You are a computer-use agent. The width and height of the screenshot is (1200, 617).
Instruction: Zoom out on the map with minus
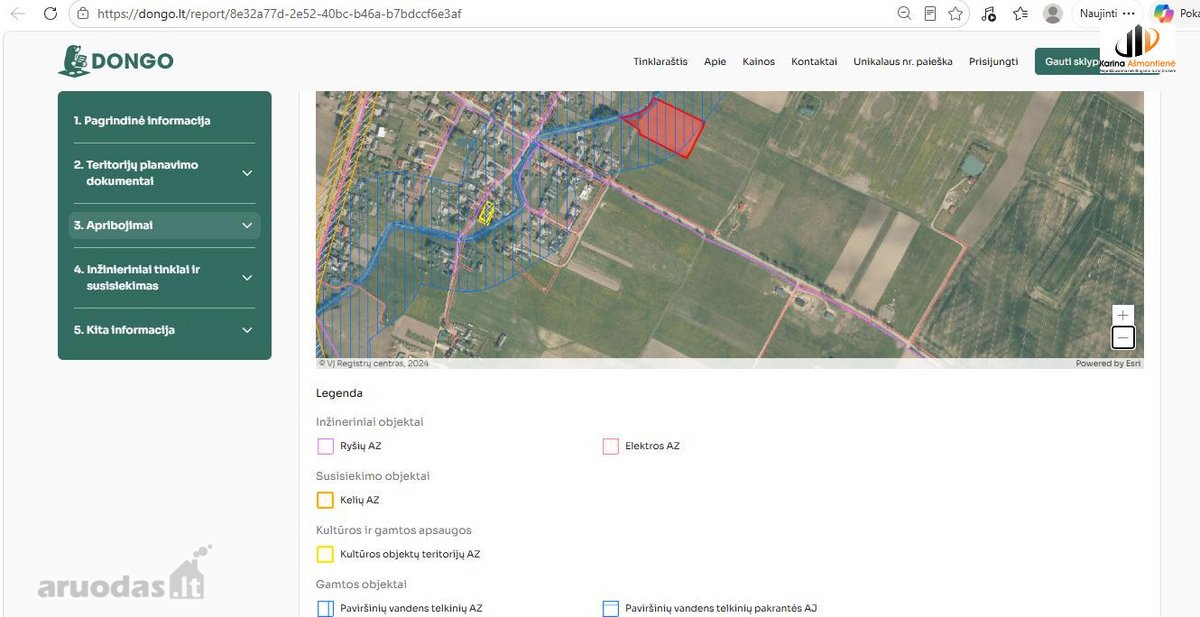pyautogui.click(x=1123, y=337)
